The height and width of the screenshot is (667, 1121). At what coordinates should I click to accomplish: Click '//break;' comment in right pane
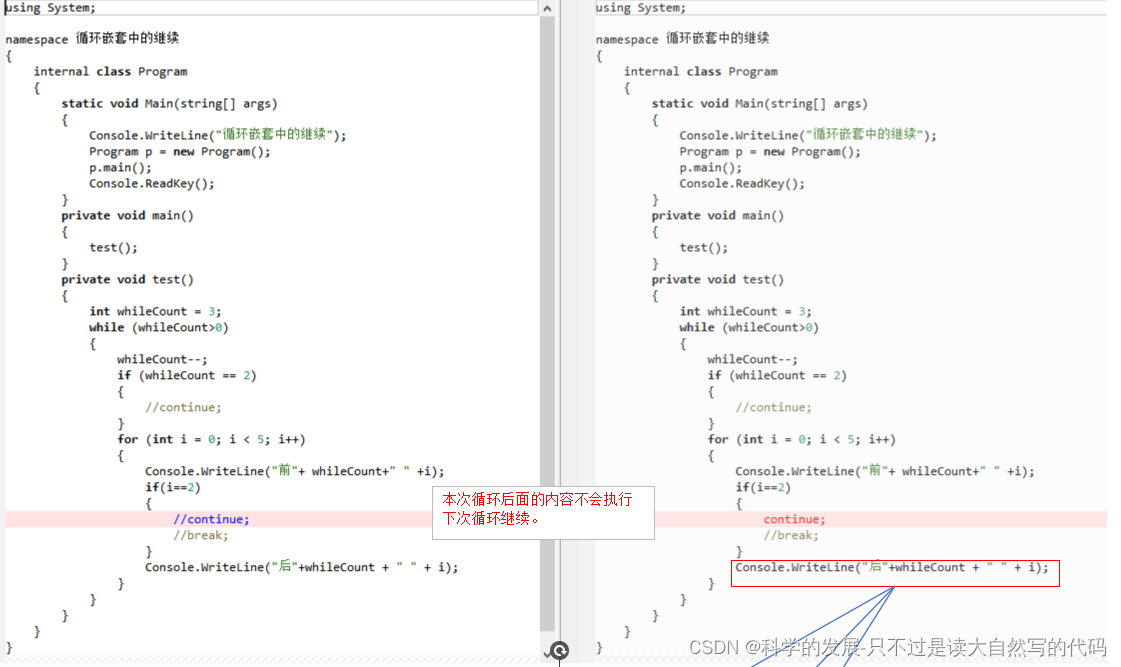791,535
